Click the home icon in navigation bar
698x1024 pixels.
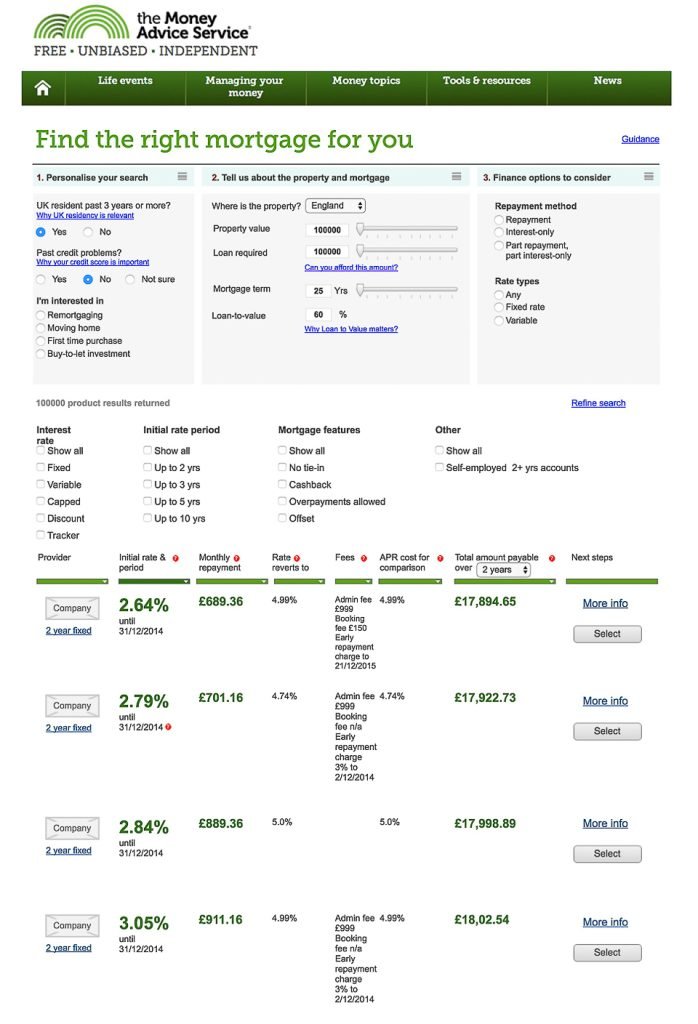coord(43,88)
